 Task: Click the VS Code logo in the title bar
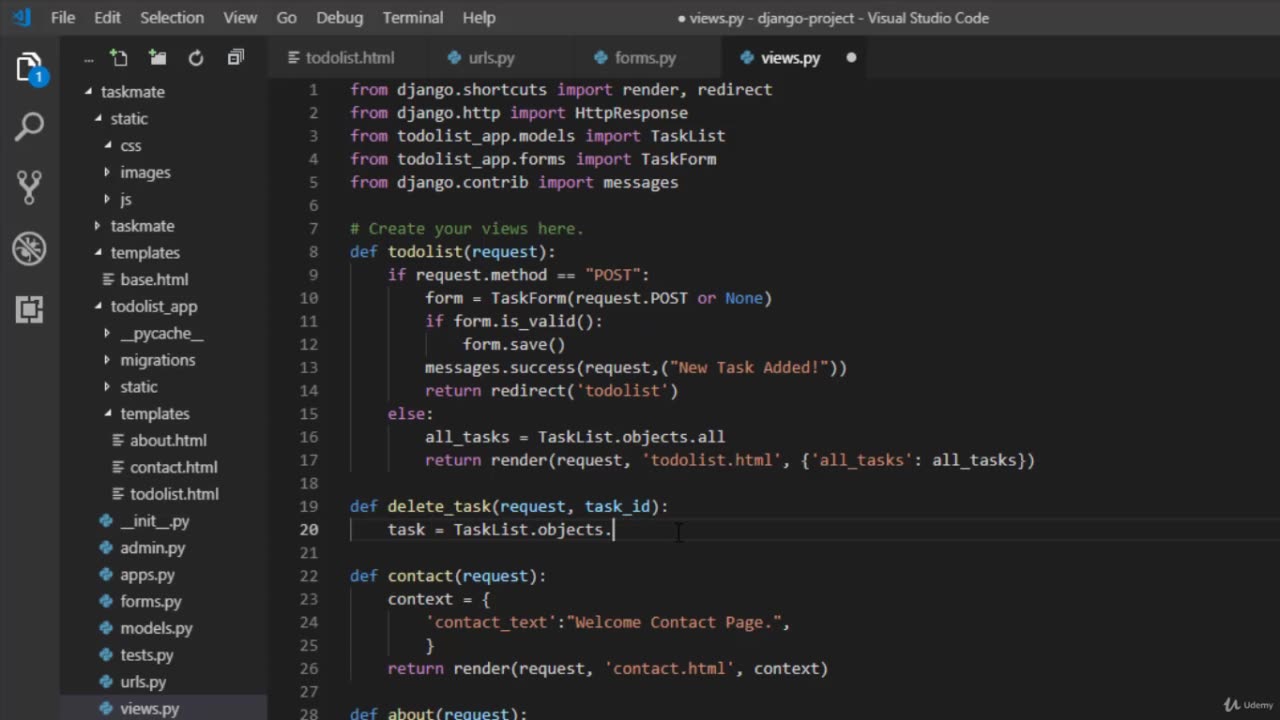point(22,17)
